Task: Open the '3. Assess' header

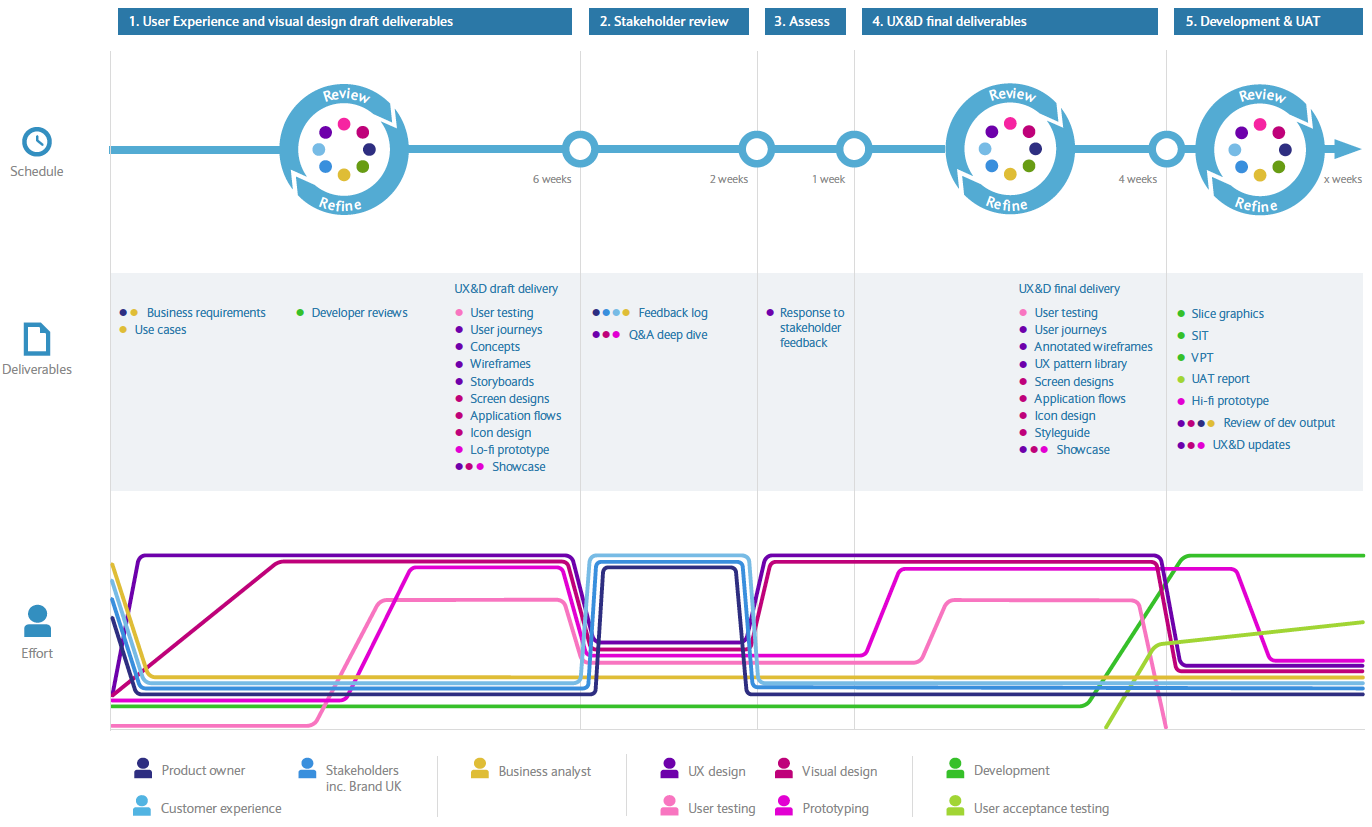Action: pyautogui.click(x=806, y=21)
